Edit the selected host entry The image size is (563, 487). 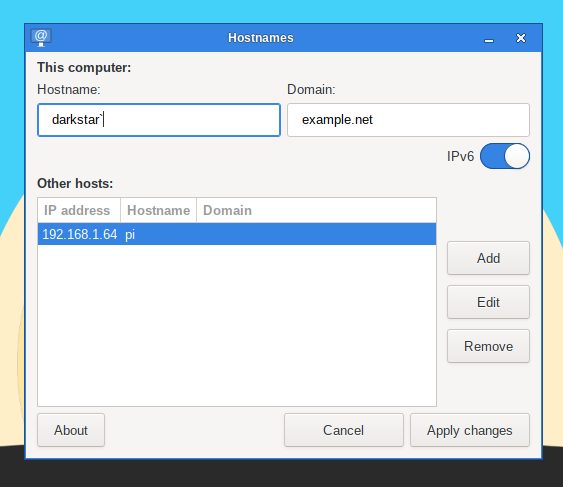pyautogui.click(x=488, y=302)
